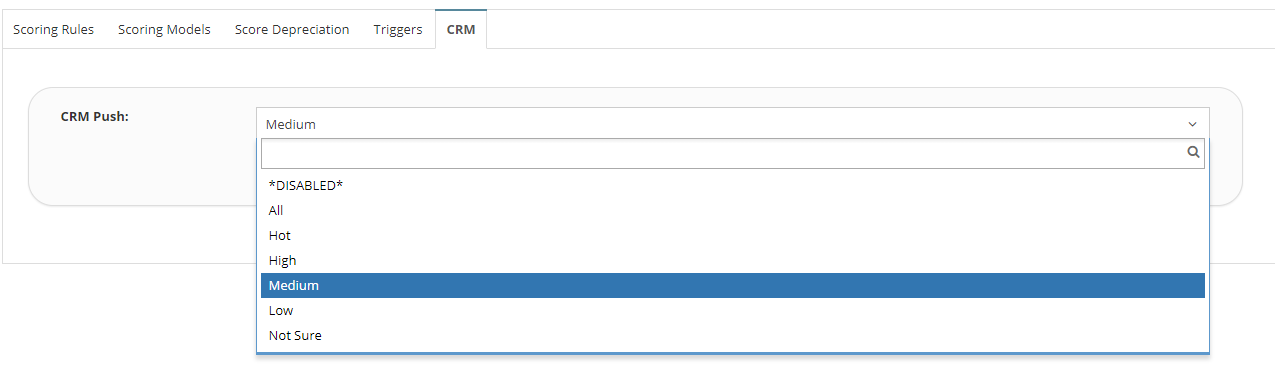Screen dimensions: 1275x387
Task: Select the CRM tab
Action: coord(461,29)
